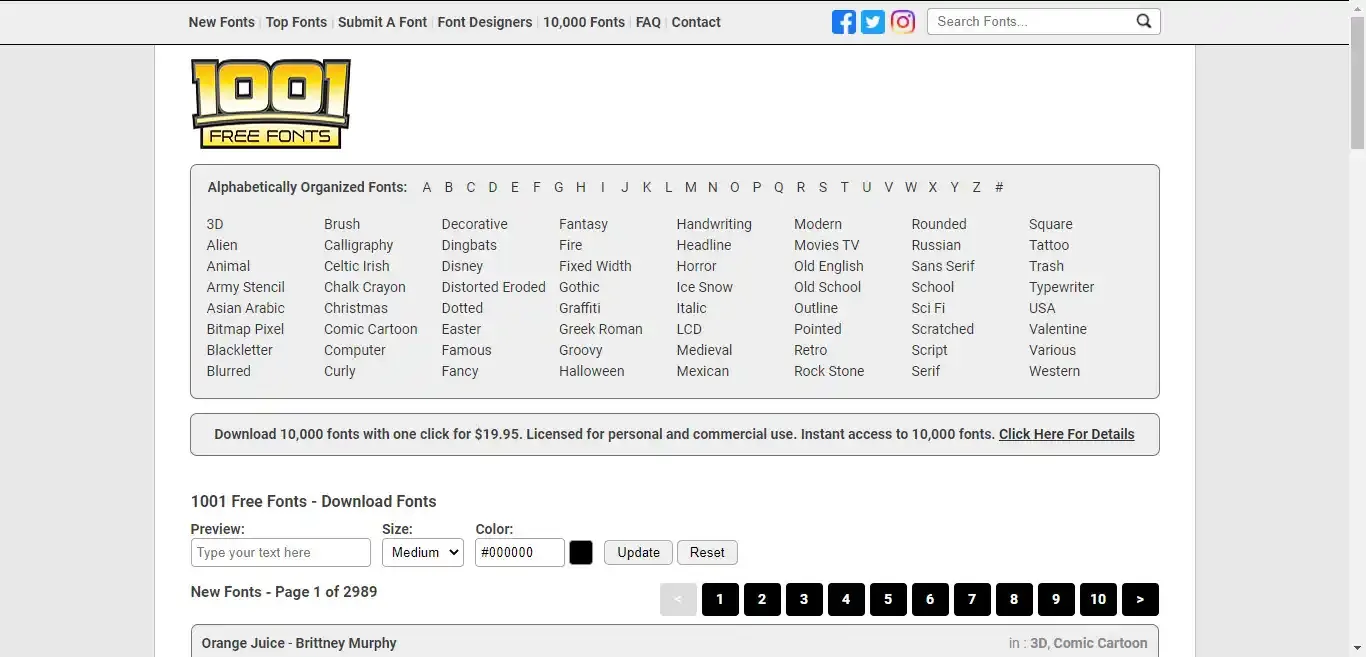This screenshot has height=657, width=1366.
Task: Open the Instagram page icon
Action: click(903, 22)
